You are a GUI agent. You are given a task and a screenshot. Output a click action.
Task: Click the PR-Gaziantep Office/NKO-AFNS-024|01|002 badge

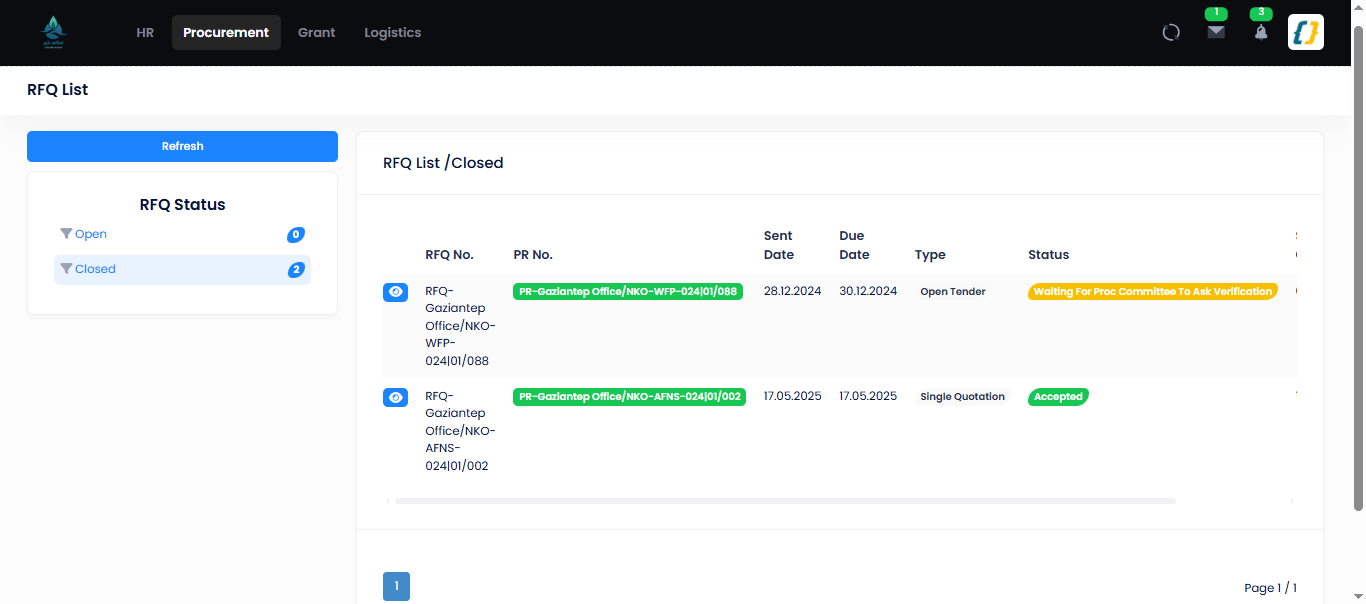pos(629,397)
